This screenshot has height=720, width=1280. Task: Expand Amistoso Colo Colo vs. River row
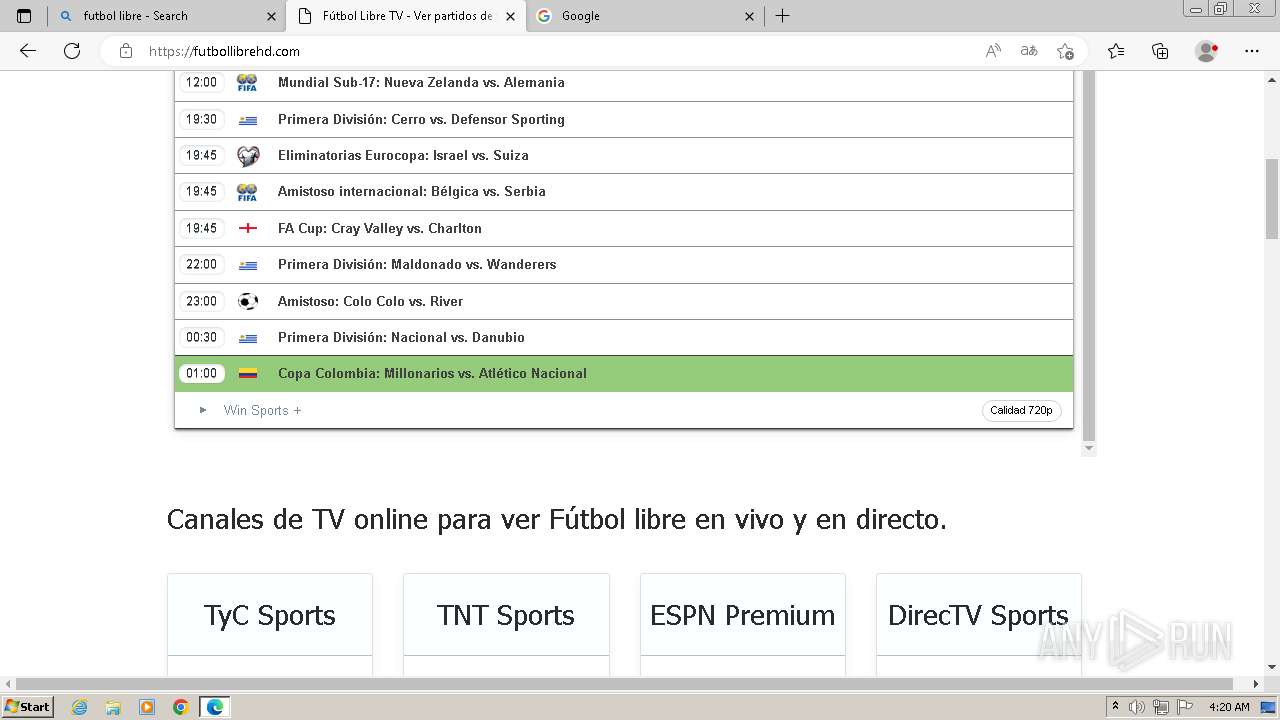[x=624, y=301]
